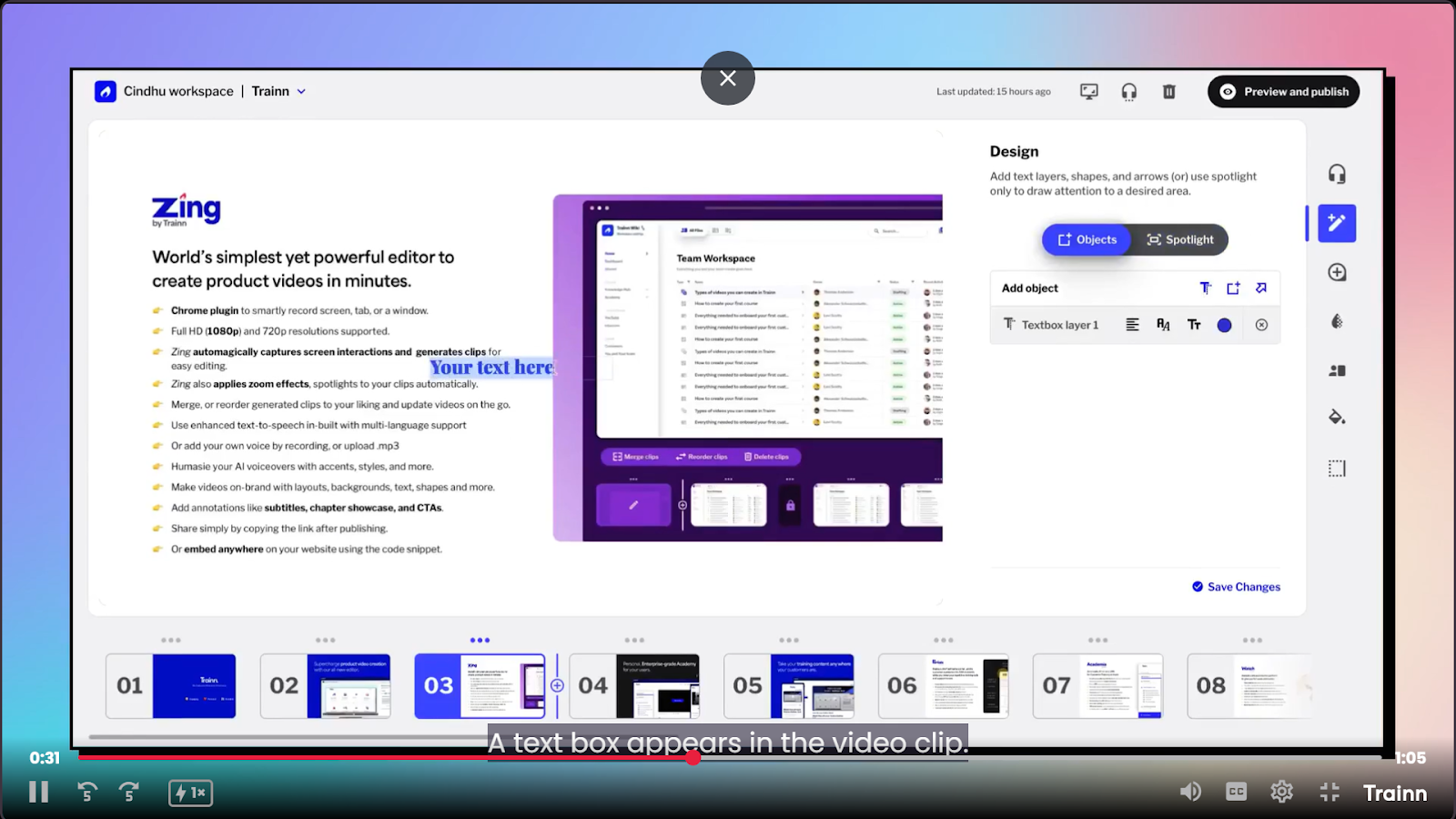Image resolution: width=1456 pixels, height=819 pixels.
Task: Click the headphones icon in top bar
Action: click(1129, 91)
